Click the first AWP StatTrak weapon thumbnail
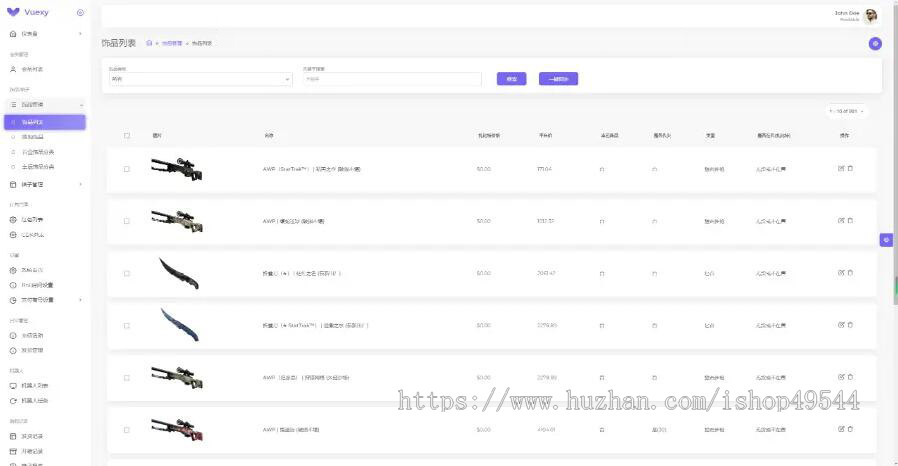Image resolution: width=898 pixels, height=466 pixels. pos(177,169)
